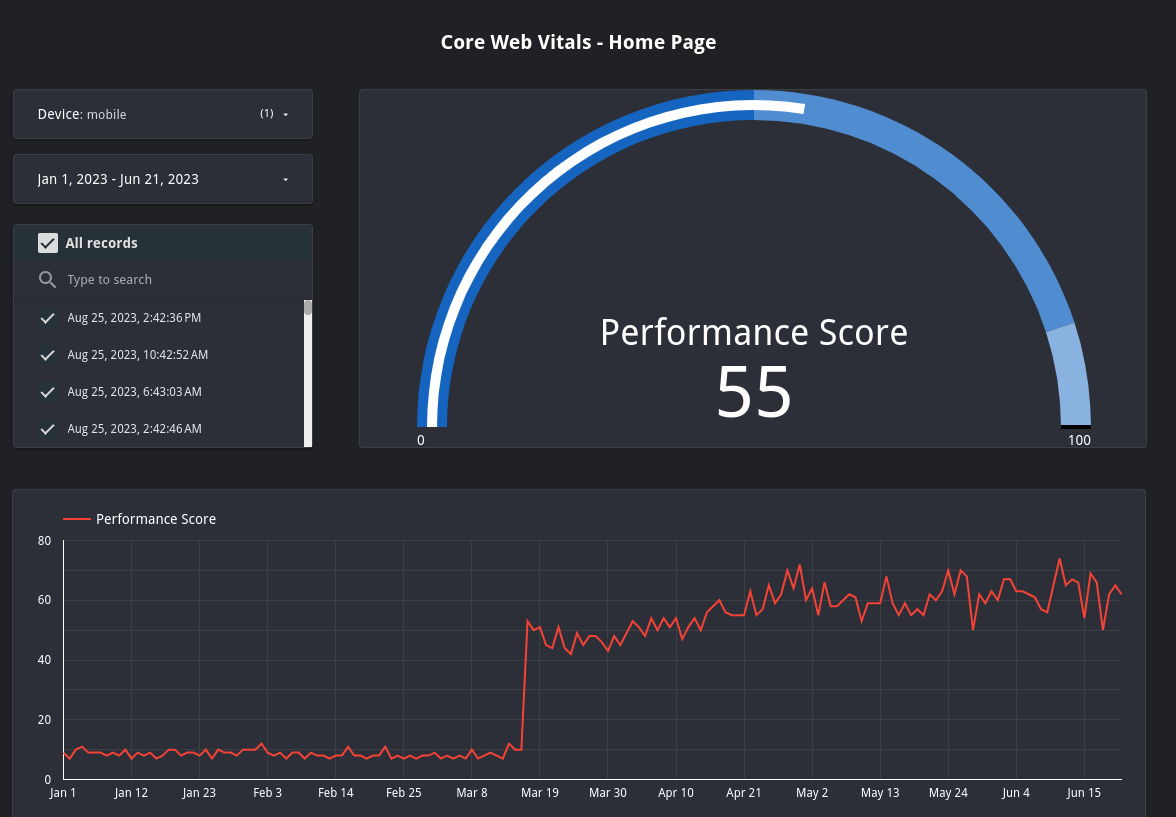Click the 60 y-axis label
1176x817 pixels.
coord(44,600)
